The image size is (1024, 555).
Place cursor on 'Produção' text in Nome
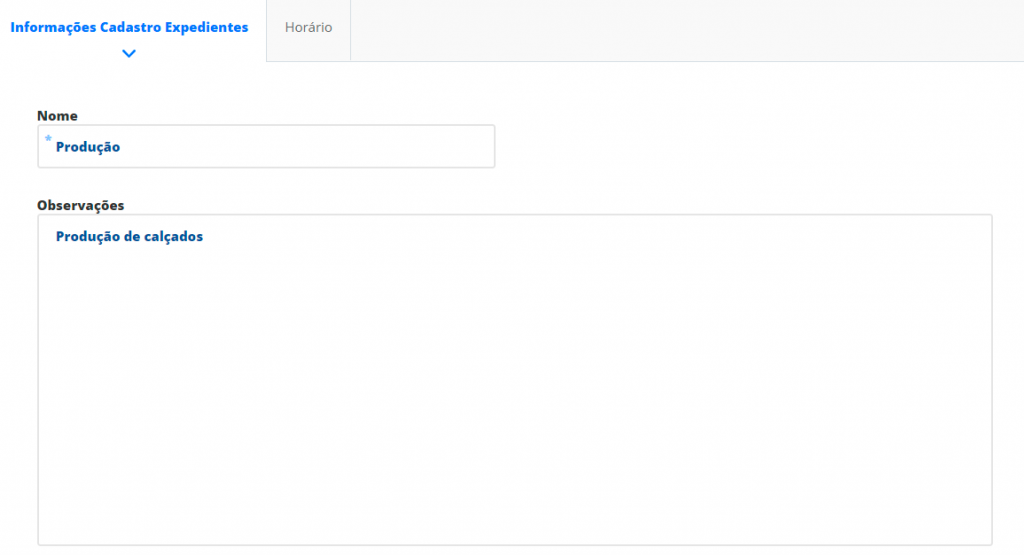click(88, 147)
